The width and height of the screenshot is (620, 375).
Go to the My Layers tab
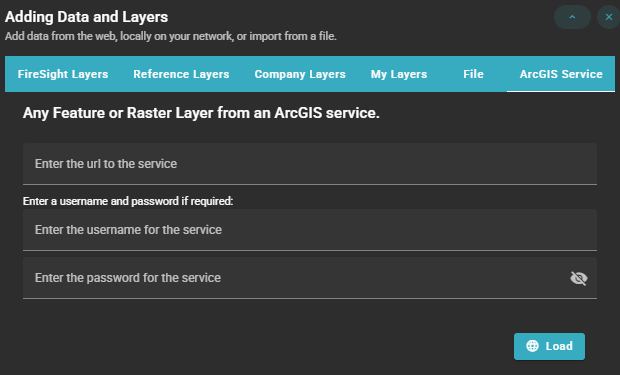399,74
